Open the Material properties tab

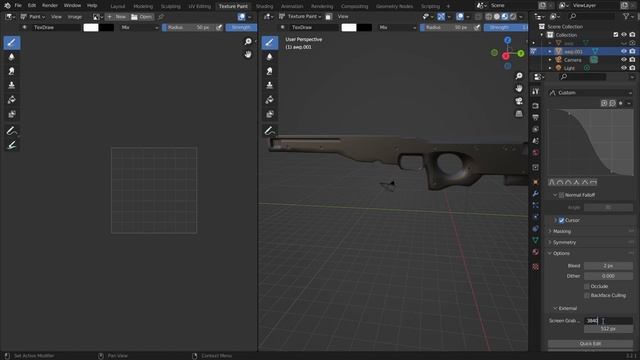(x=536, y=252)
